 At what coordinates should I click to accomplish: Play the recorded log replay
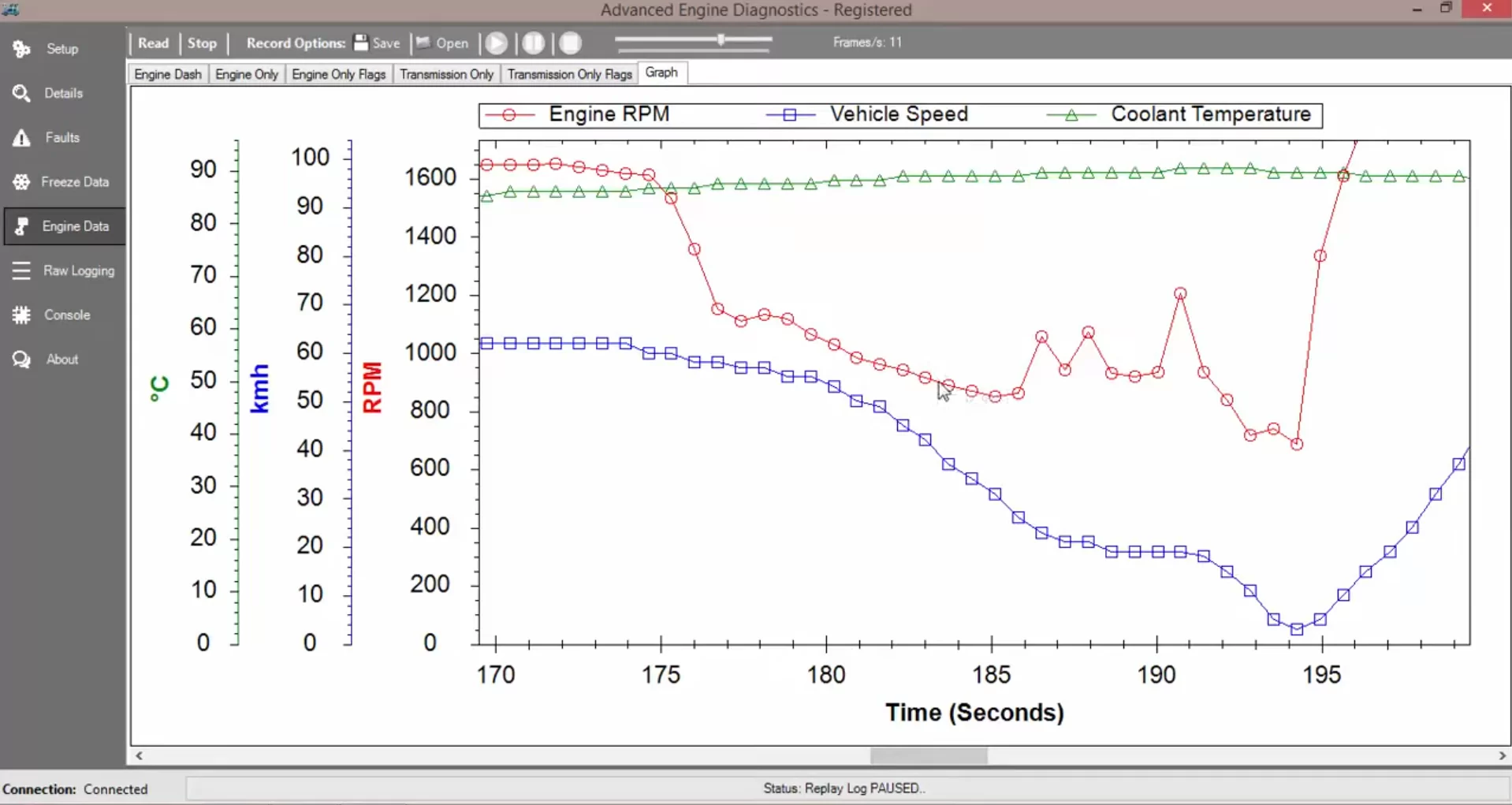(496, 43)
